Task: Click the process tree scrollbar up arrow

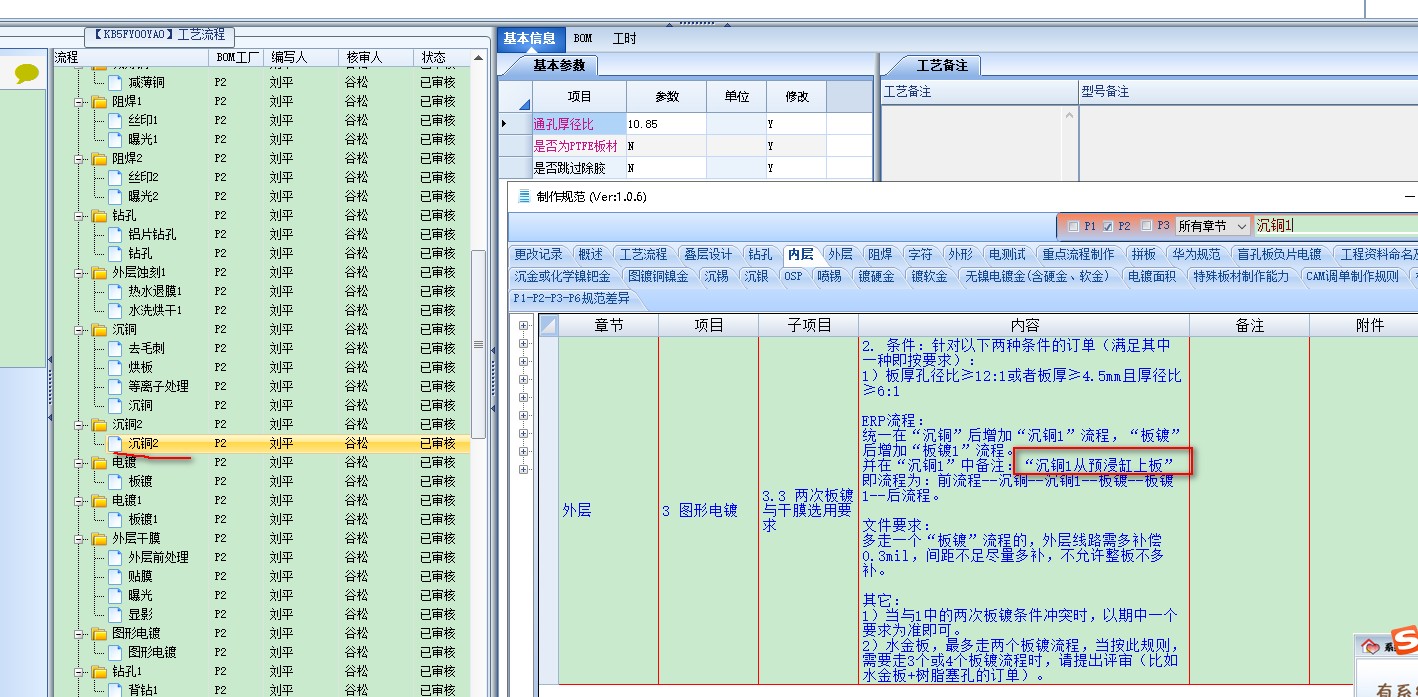Action: (478, 59)
